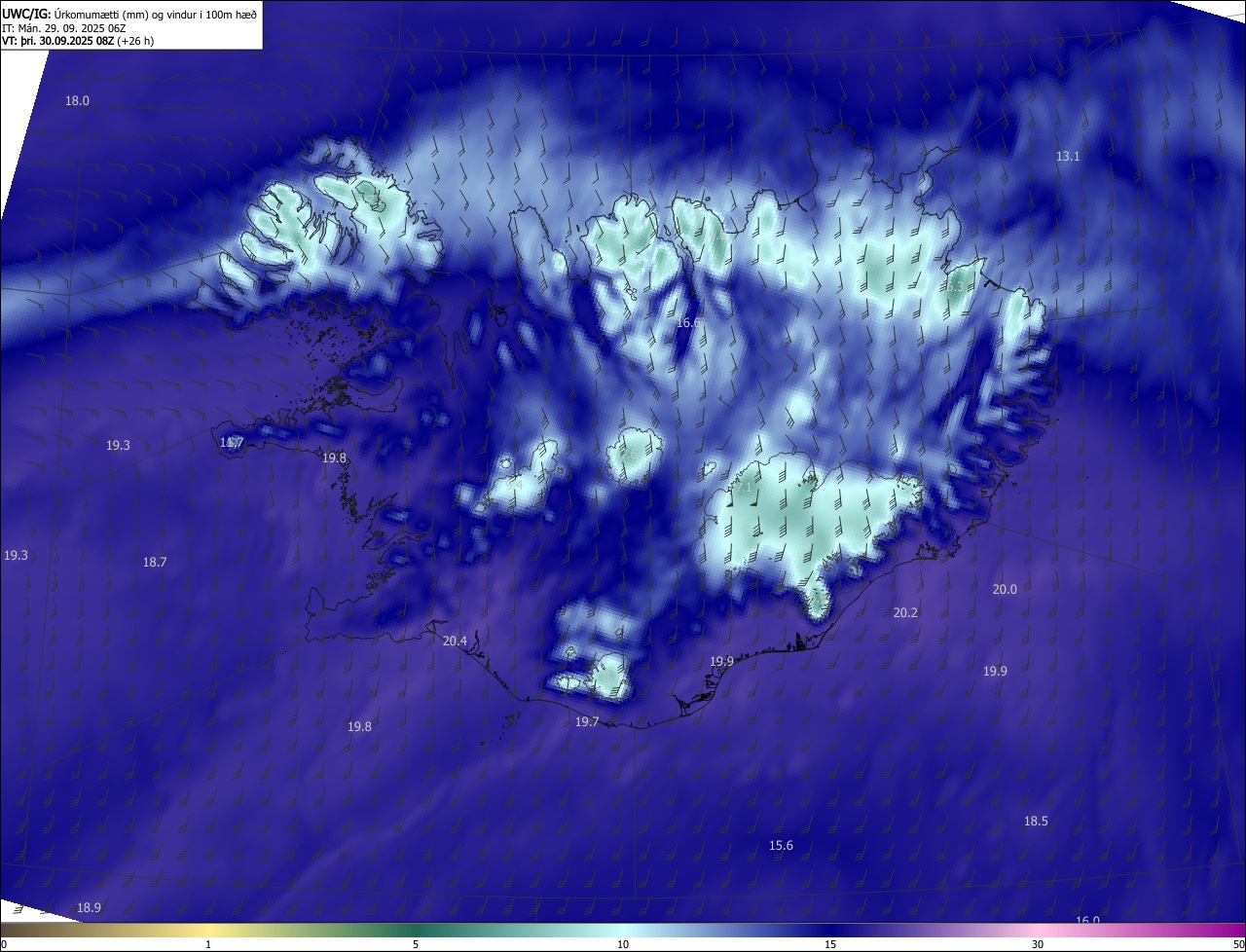1246x952 pixels.
Task: Click the color scale label 30
Action: pyautogui.click(x=1038, y=945)
